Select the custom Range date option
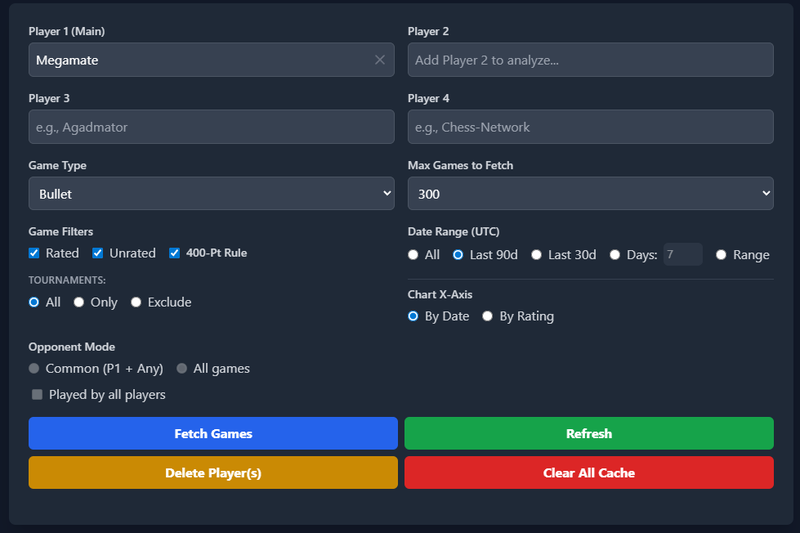The width and height of the screenshot is (800, 533). click(721, 255)
